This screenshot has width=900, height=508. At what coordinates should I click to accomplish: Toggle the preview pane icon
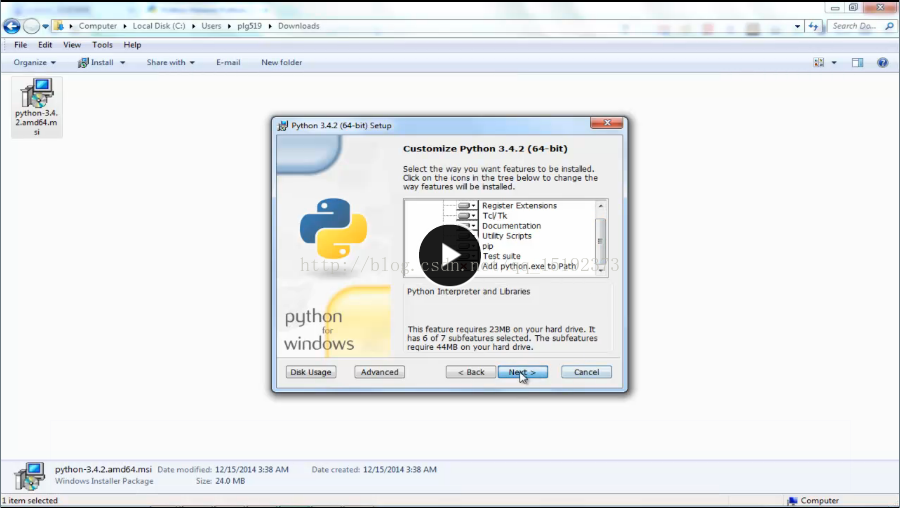pyautogui.click(x=858, y=63)
